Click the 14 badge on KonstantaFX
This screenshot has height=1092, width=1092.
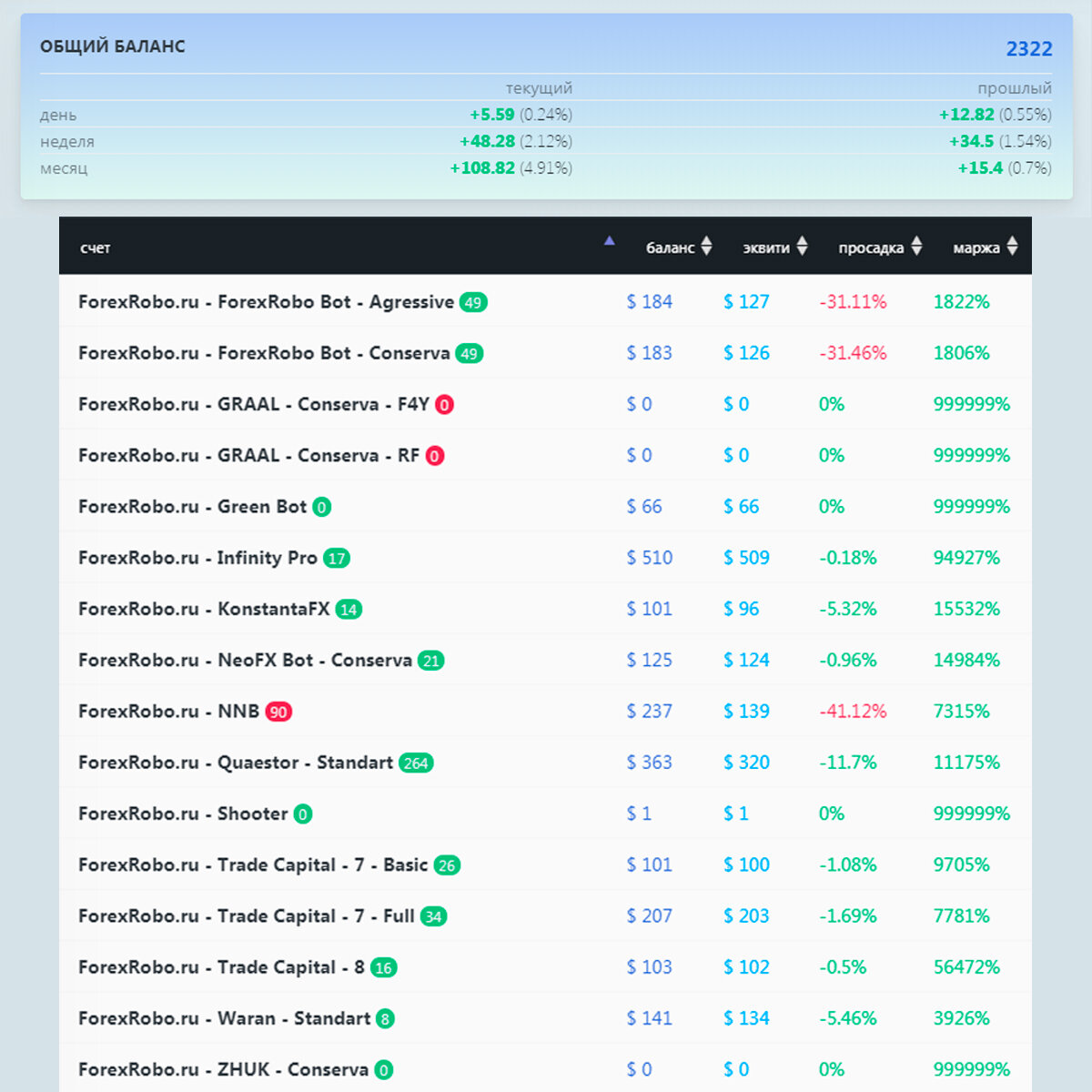click(349, 610)
